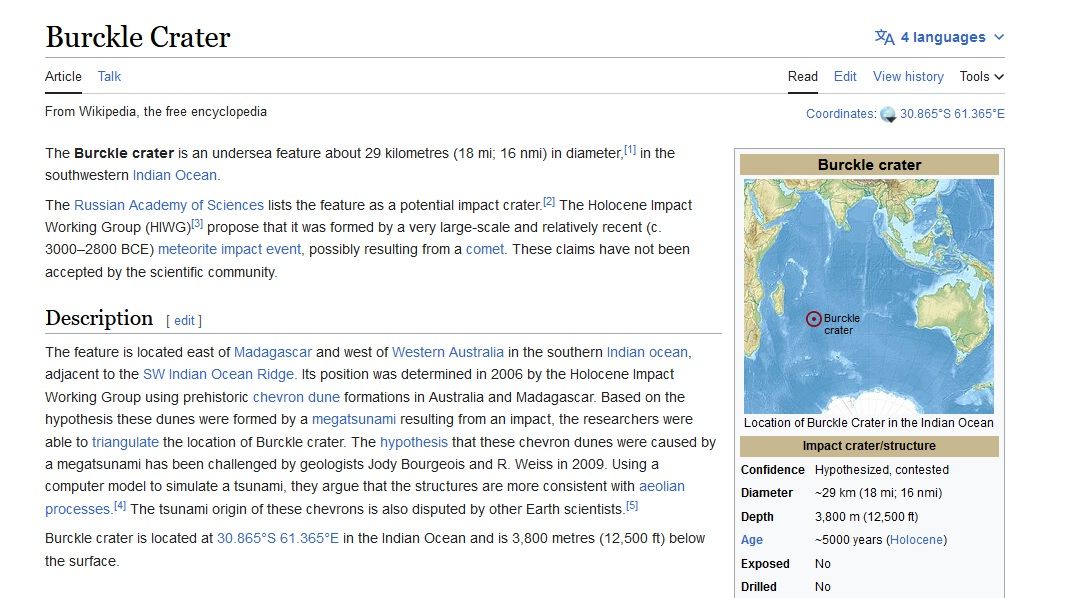Select the infobox title Burckle crater
This screenshot has height=598, width=1084.
(869, 165)
